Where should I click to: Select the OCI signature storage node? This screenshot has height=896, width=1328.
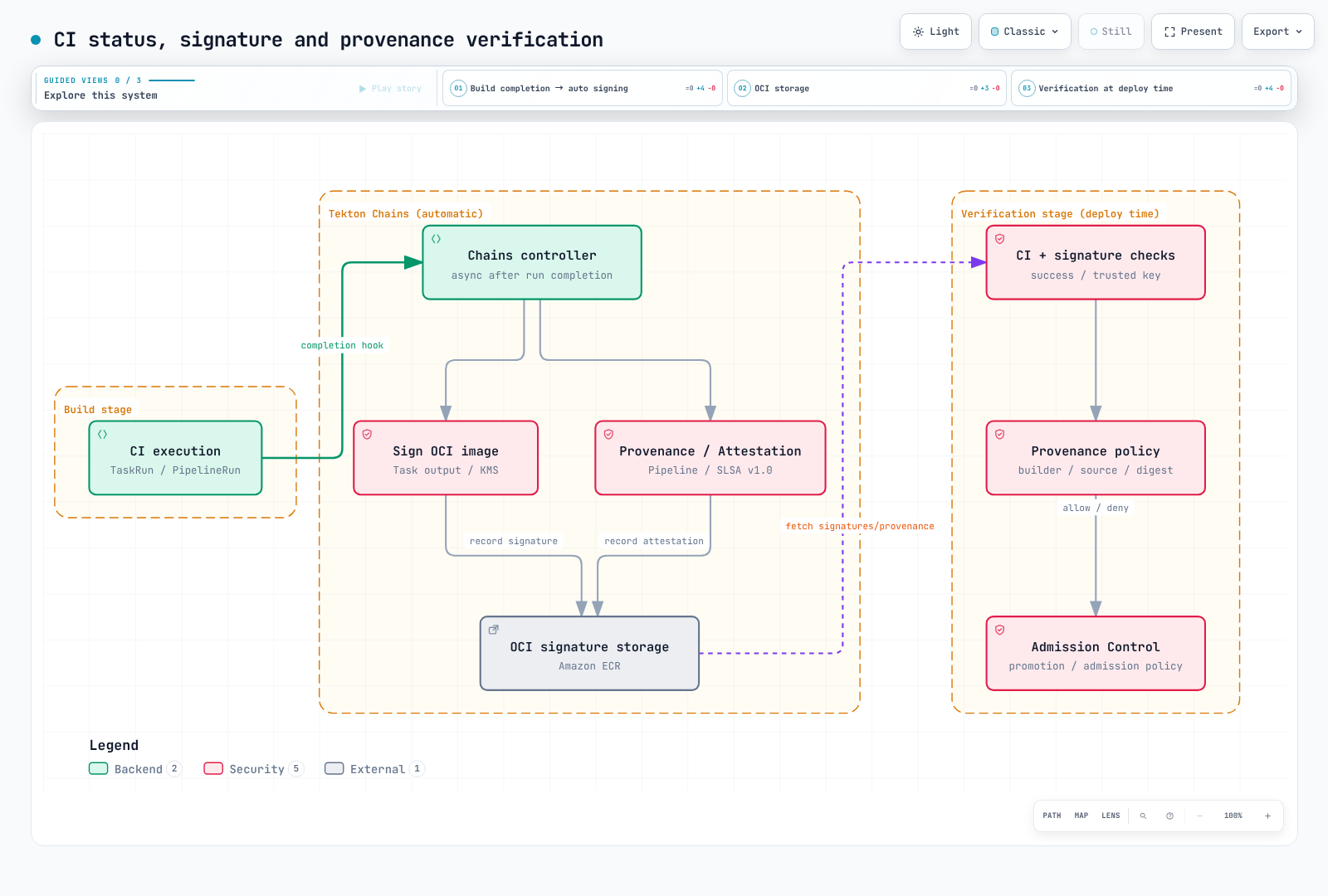pyautogui.click(x=589, y=653)
